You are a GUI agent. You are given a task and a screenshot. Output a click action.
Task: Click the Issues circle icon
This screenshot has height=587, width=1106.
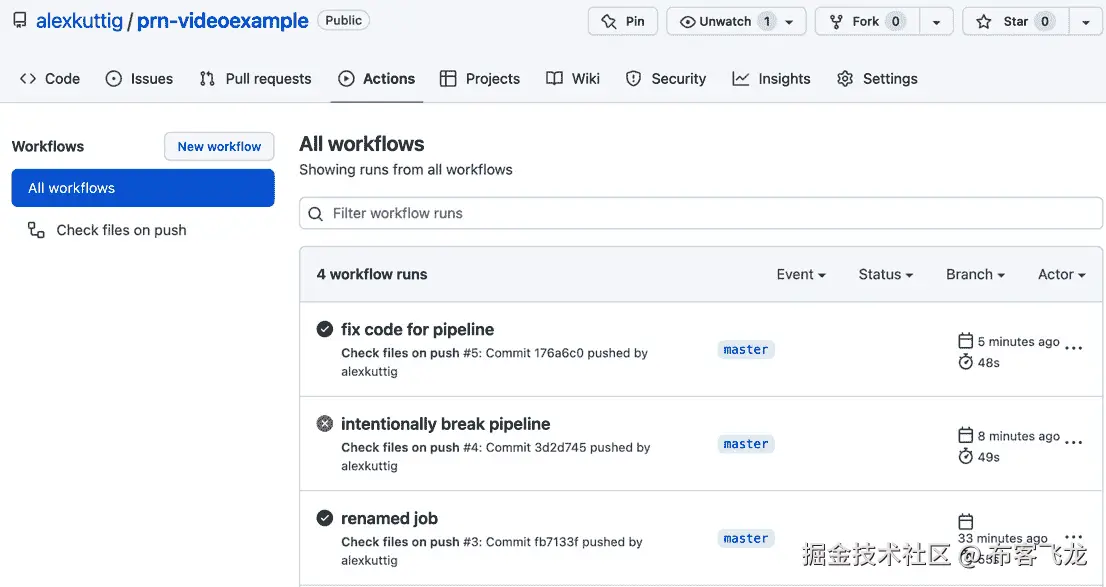tap(112, 78)
